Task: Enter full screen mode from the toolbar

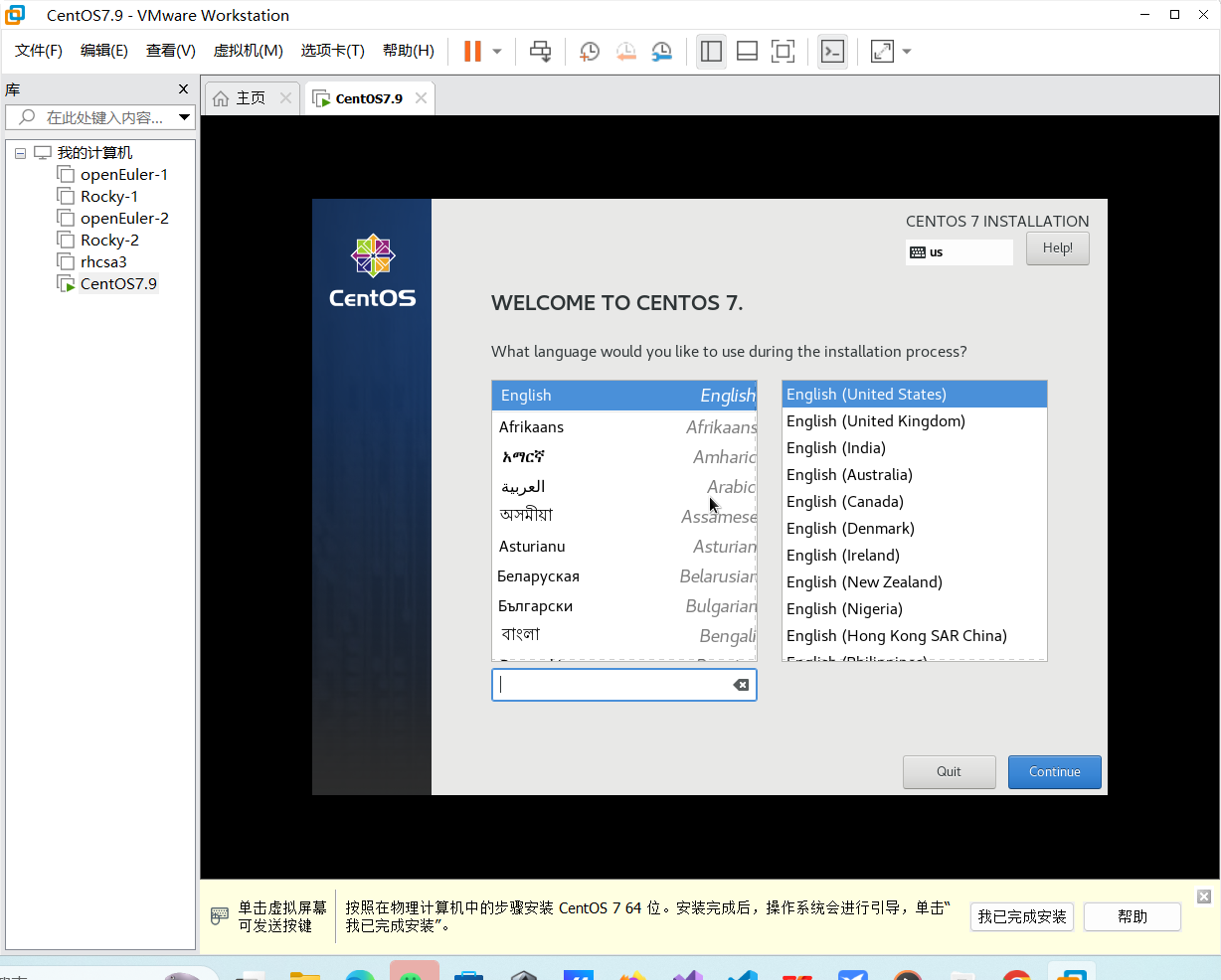Action: coord(784,52)
